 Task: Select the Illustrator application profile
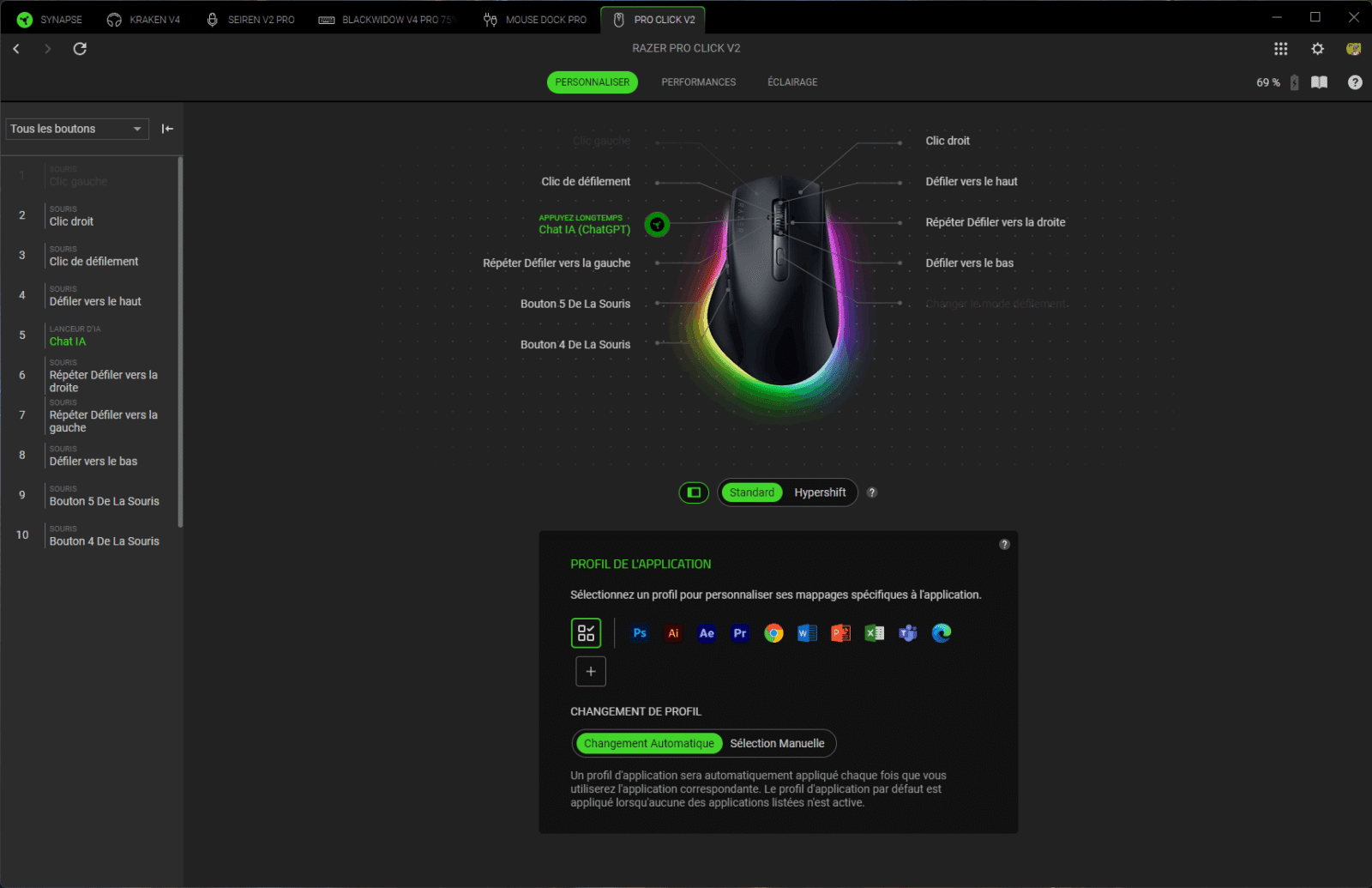[x=673, y=633]
